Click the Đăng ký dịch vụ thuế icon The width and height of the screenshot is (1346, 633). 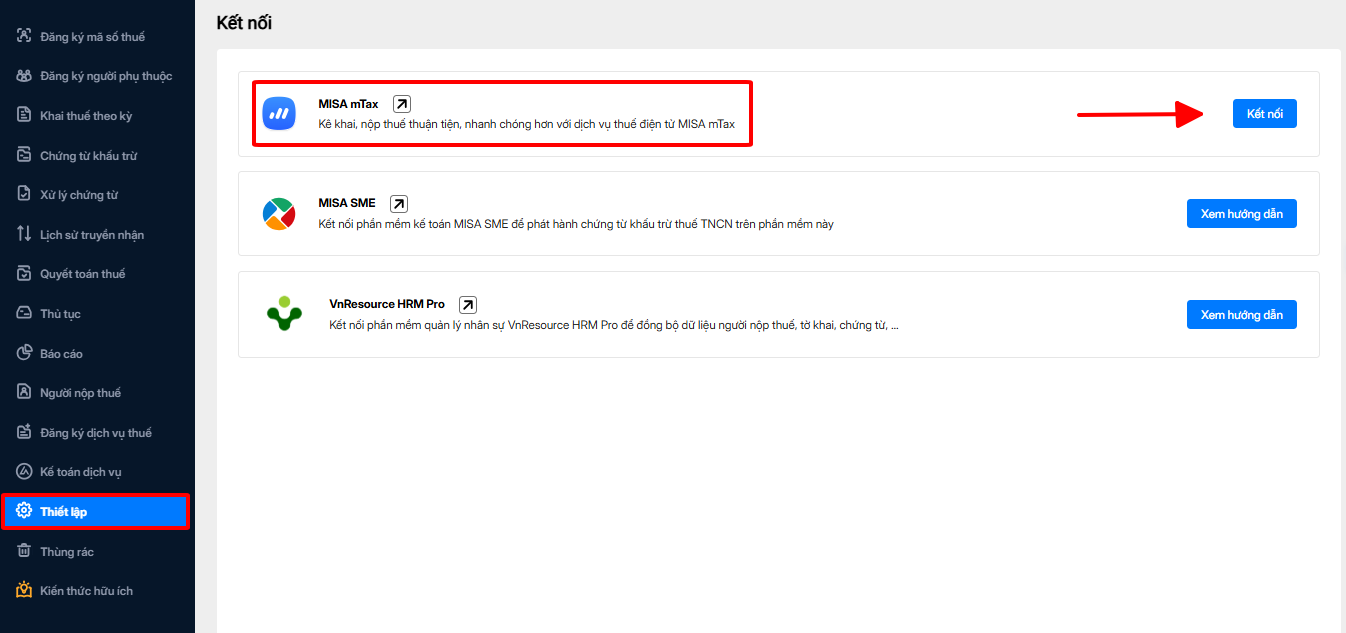pos(24,432)
